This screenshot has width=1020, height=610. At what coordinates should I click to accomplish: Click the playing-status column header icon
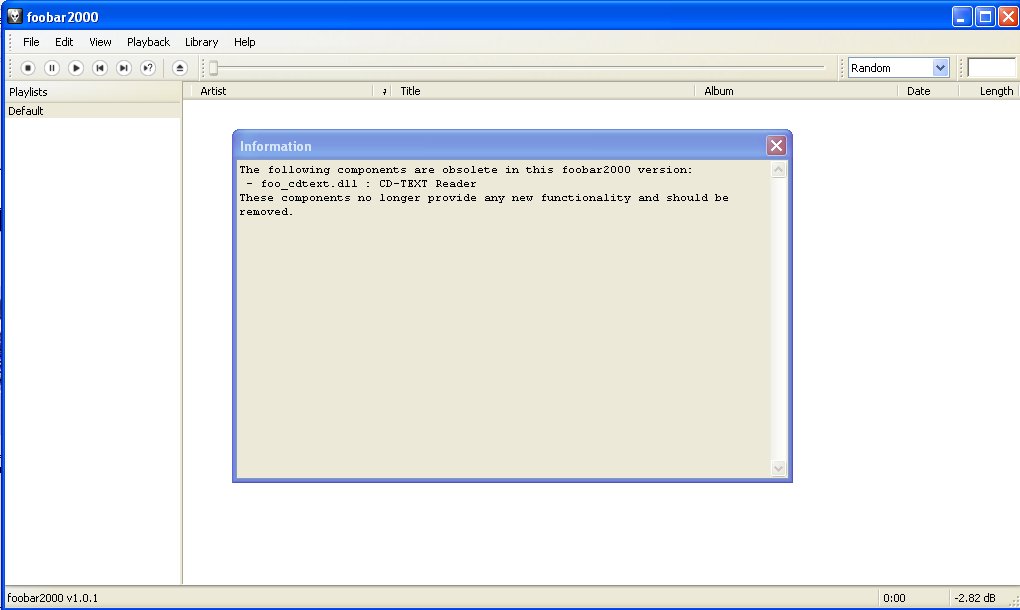[x=384, y=91]
